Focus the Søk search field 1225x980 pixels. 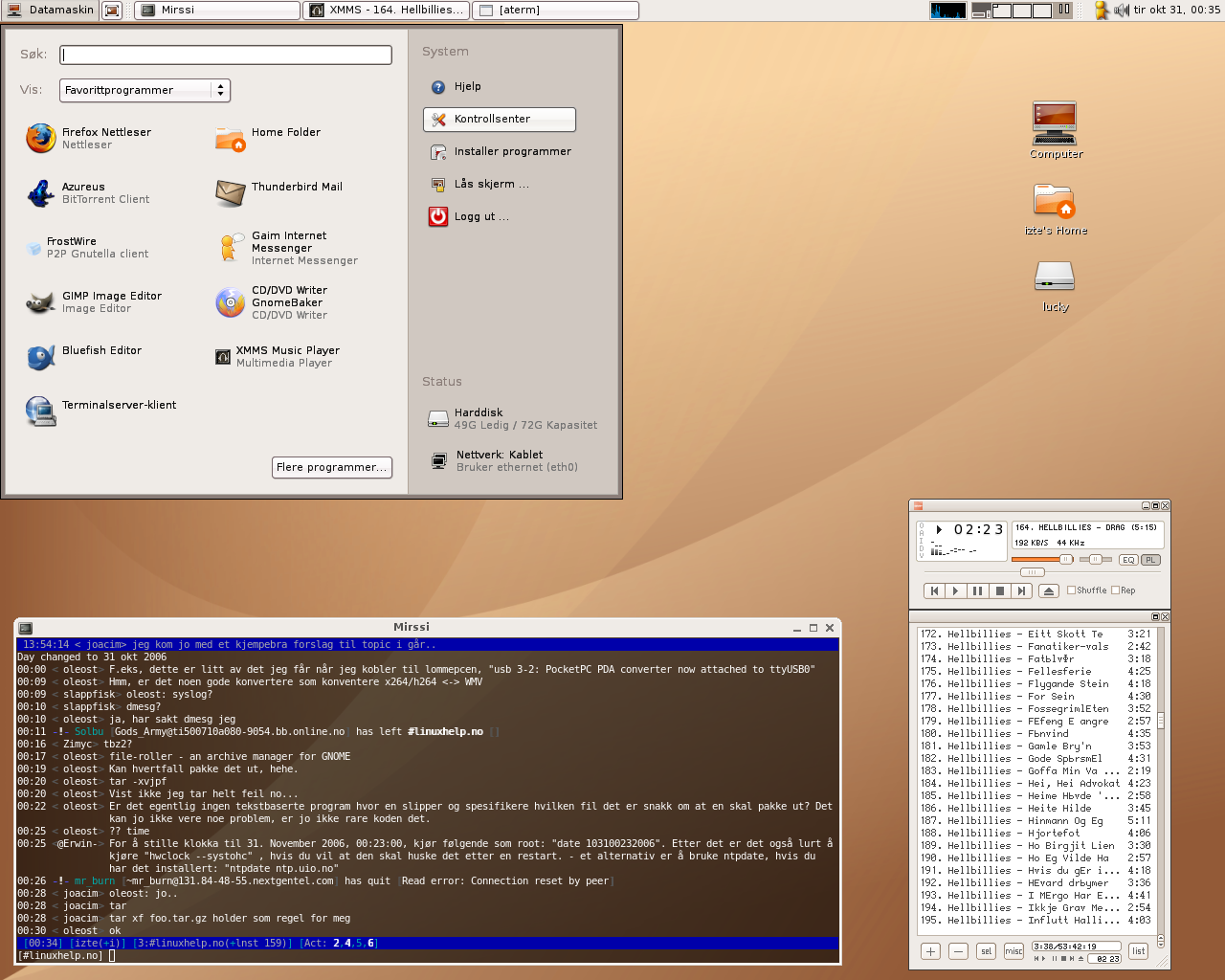coord(226,55)
